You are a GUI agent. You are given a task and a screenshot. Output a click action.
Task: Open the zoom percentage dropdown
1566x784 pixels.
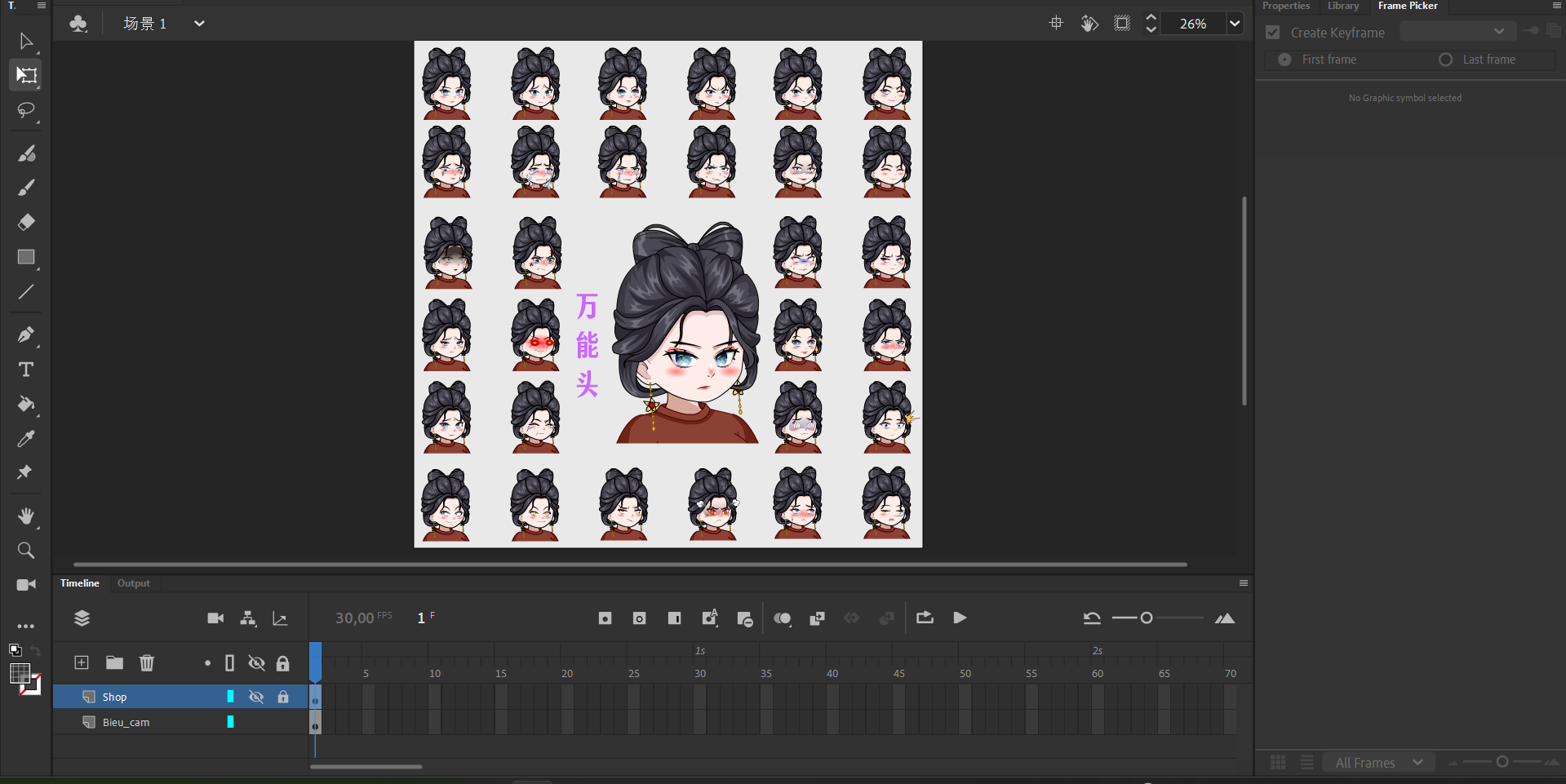coord(1235,24)
